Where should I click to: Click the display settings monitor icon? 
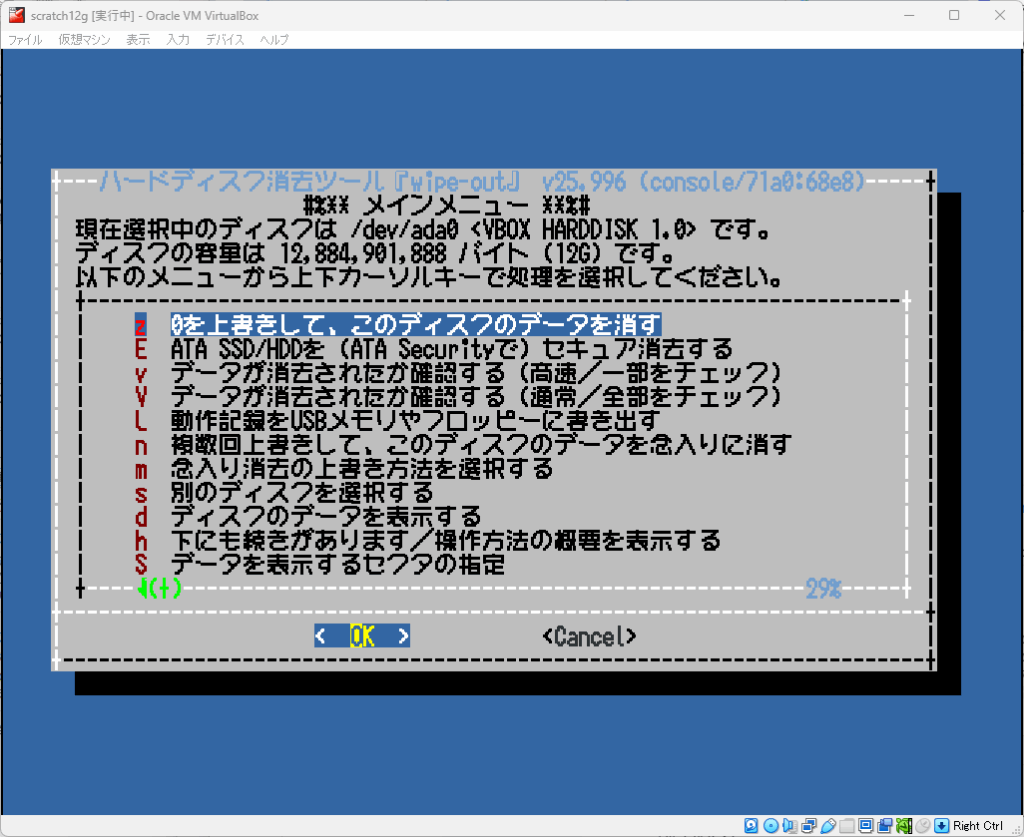866,825
